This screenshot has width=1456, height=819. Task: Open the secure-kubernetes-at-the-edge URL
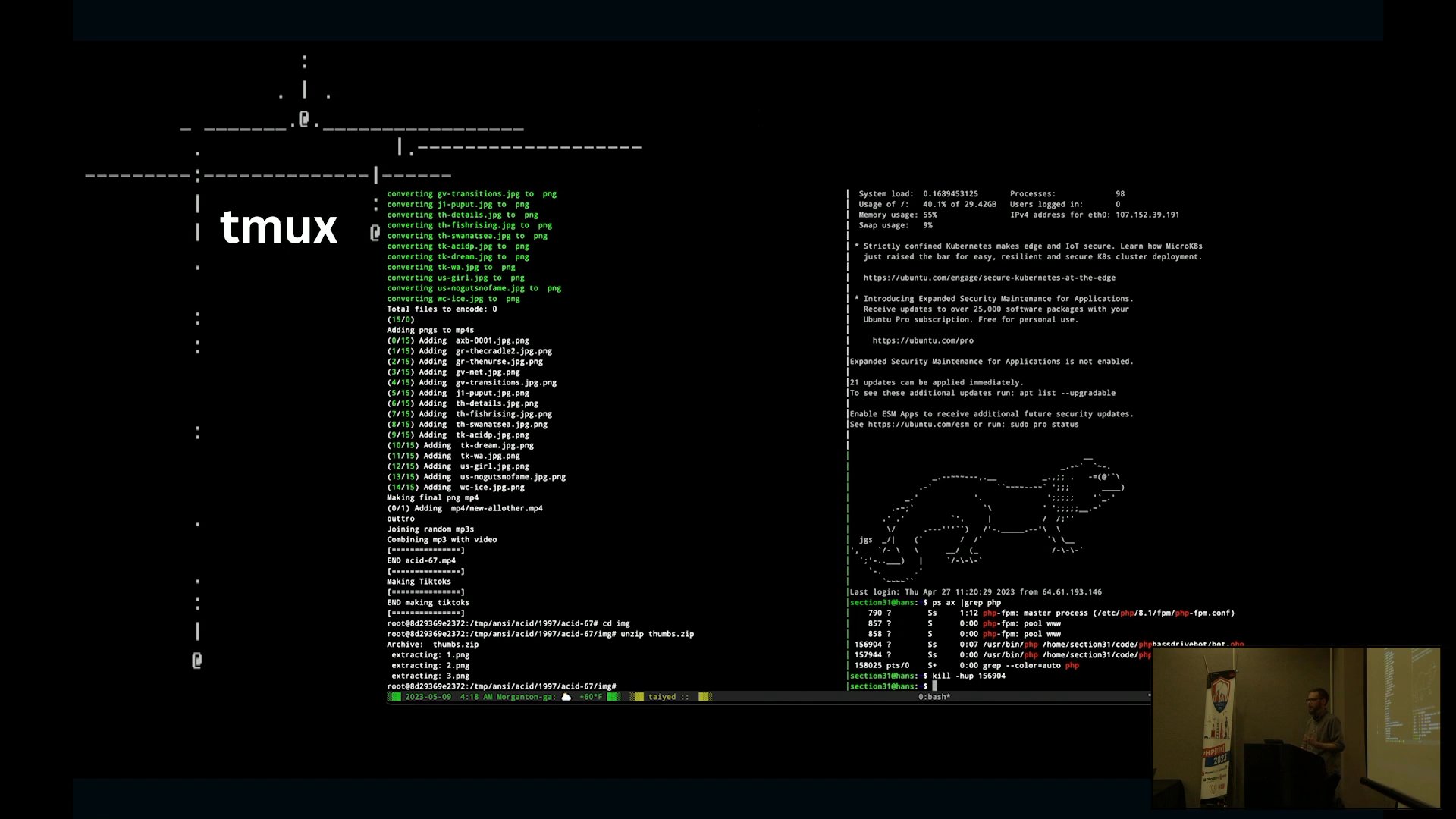click(x=989, y=278)
